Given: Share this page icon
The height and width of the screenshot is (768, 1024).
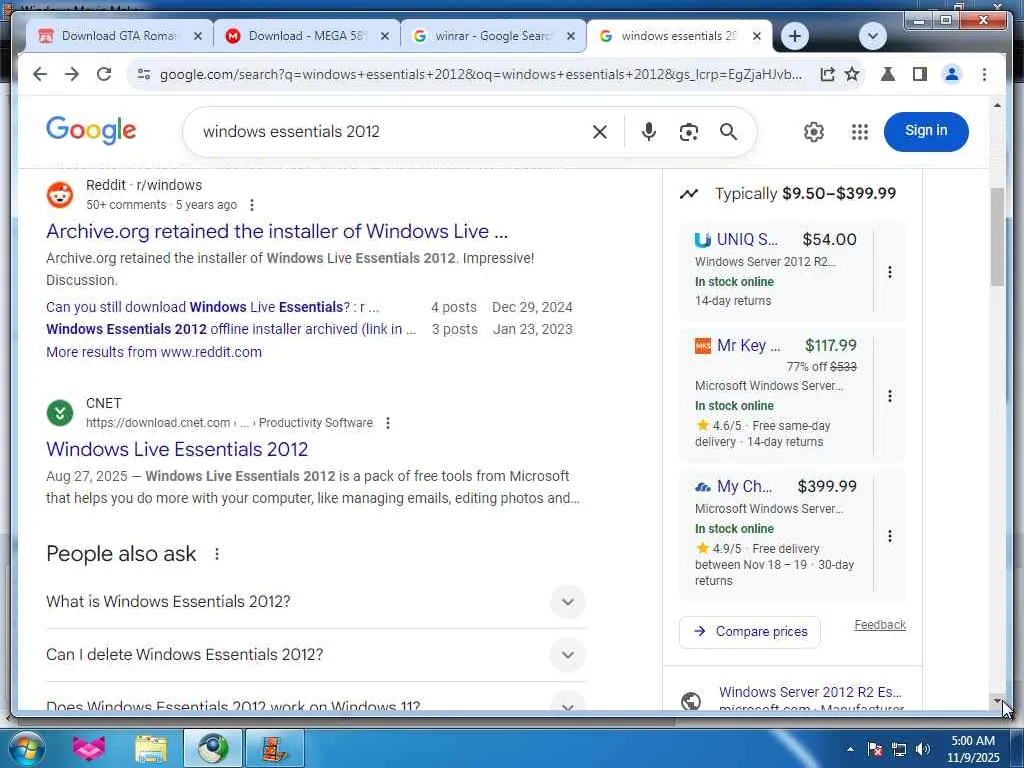Looking at the screenshot, I should [827, 74].
